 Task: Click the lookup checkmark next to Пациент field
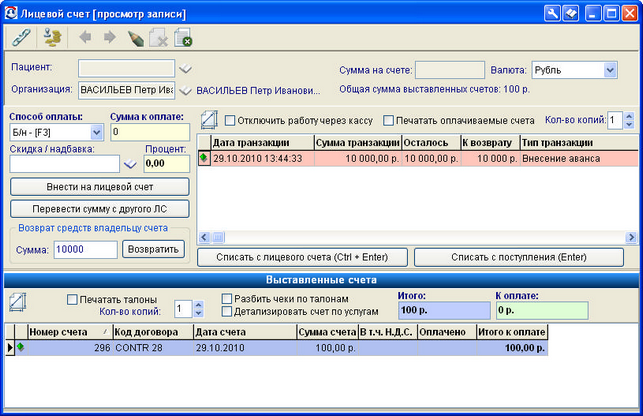tap(186, 69)
